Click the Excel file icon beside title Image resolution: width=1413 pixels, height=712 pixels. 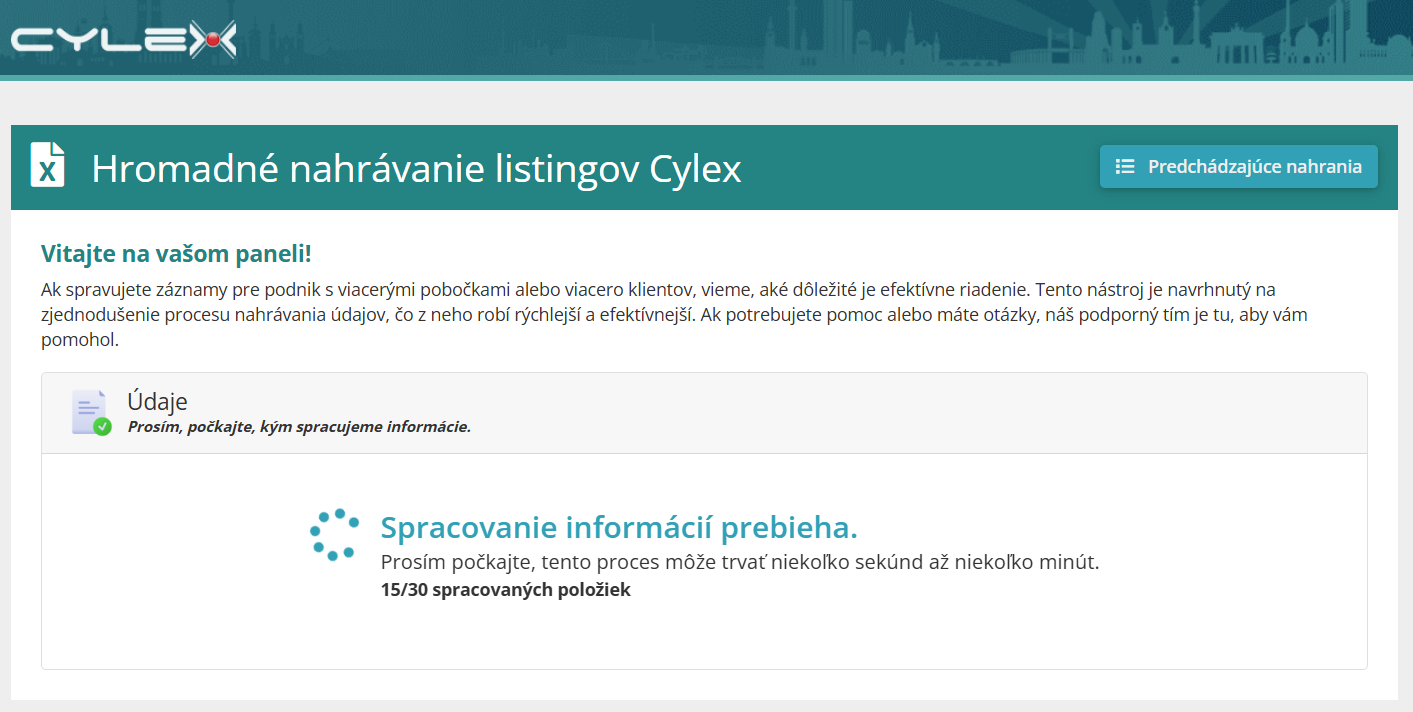48,165
